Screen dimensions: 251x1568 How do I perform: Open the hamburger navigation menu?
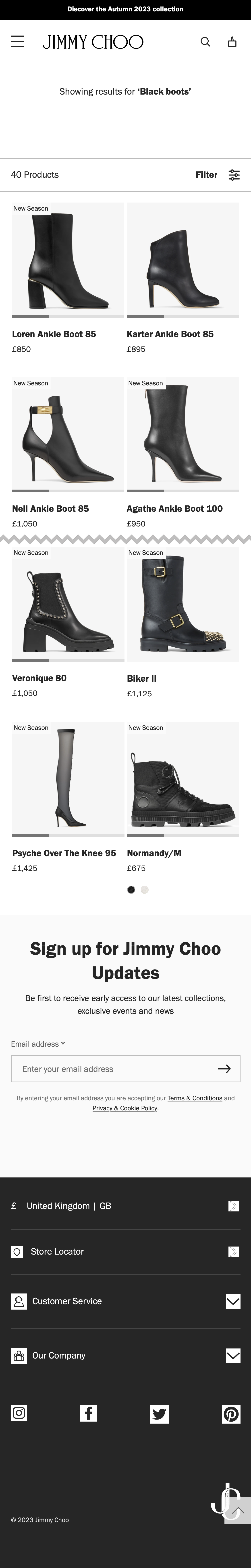pos(18,41)
